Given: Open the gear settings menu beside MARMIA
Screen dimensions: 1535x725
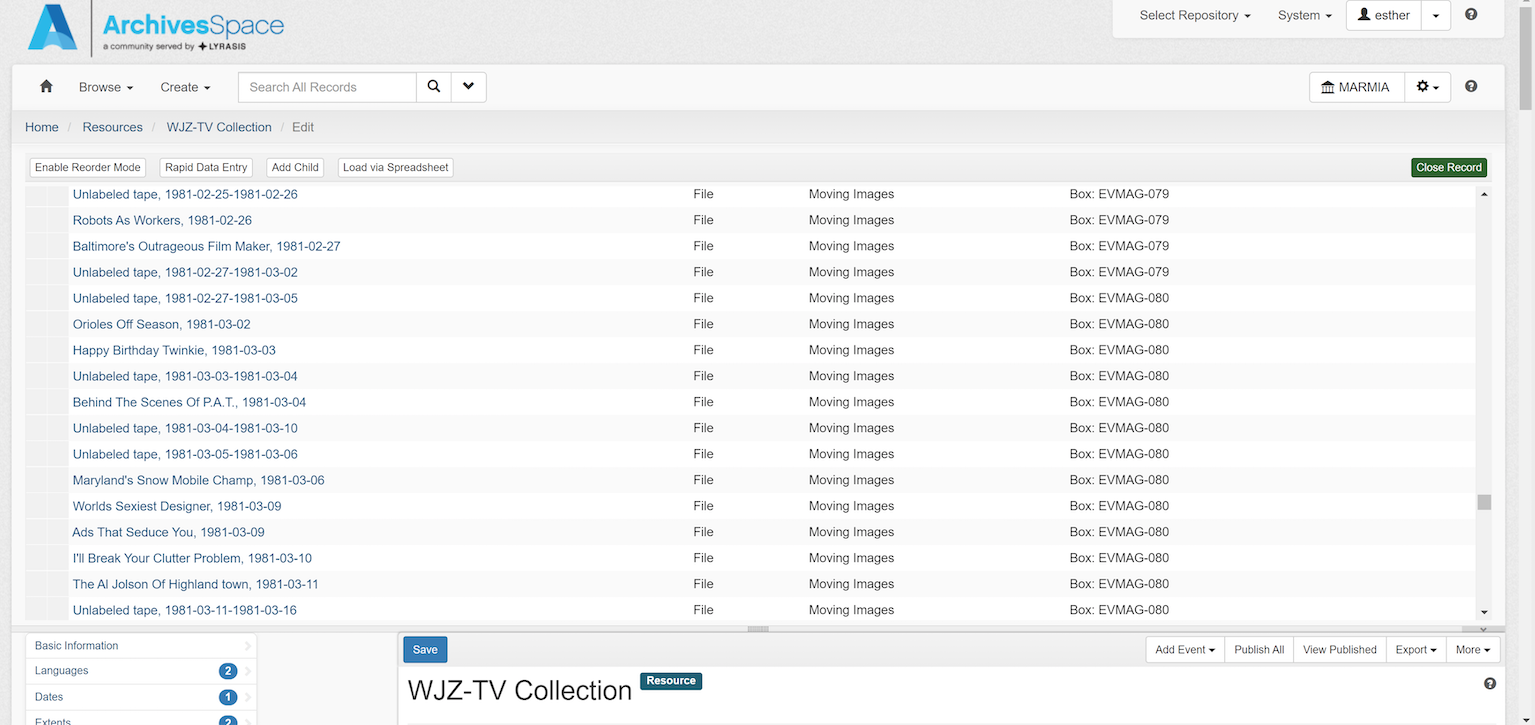Looking at the screenshot, I should pos(1427,88).
